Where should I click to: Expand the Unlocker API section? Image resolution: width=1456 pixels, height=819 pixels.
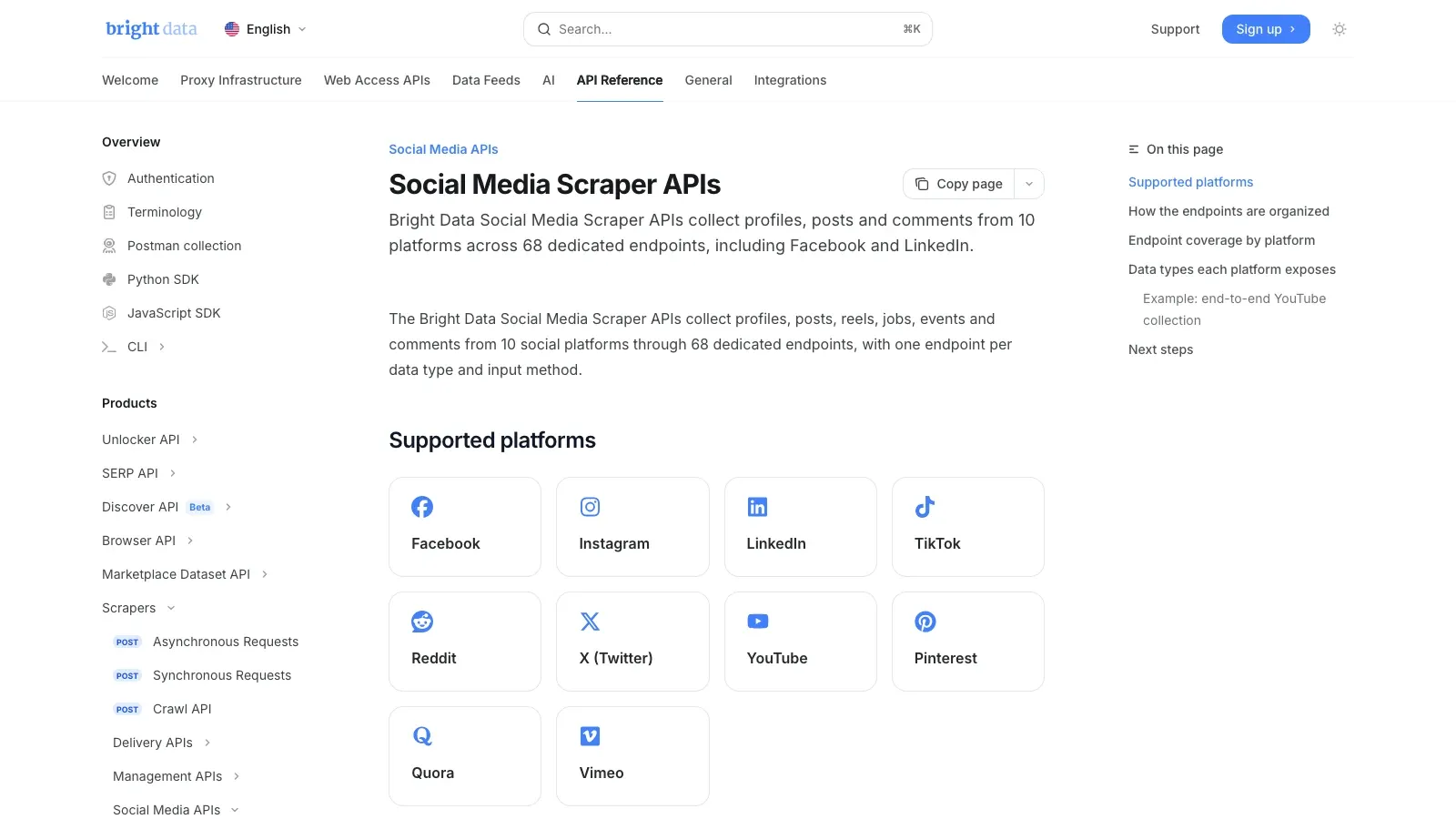coord(195,440)
